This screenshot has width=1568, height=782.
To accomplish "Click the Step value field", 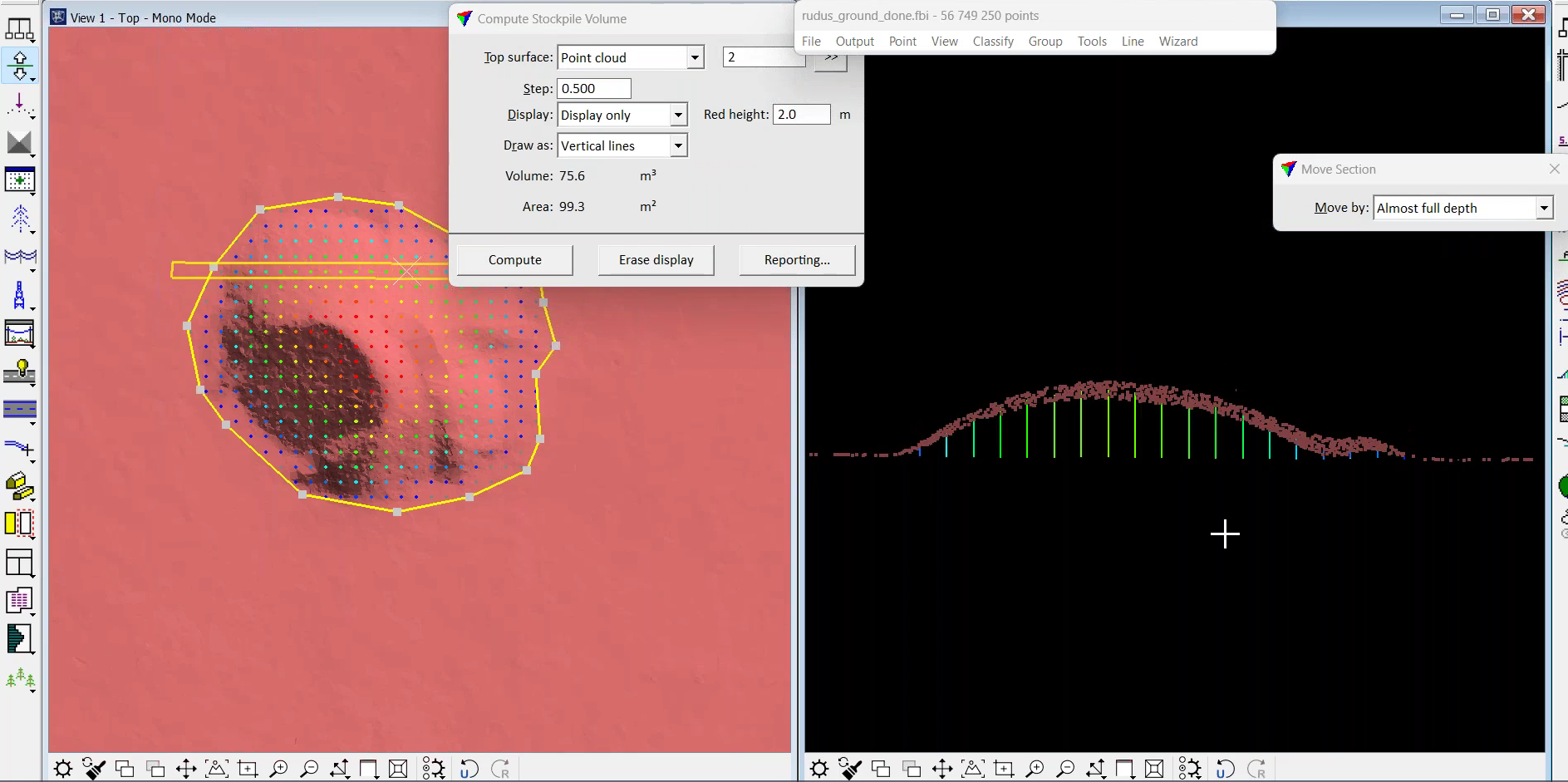I will [x=593, y=89].
